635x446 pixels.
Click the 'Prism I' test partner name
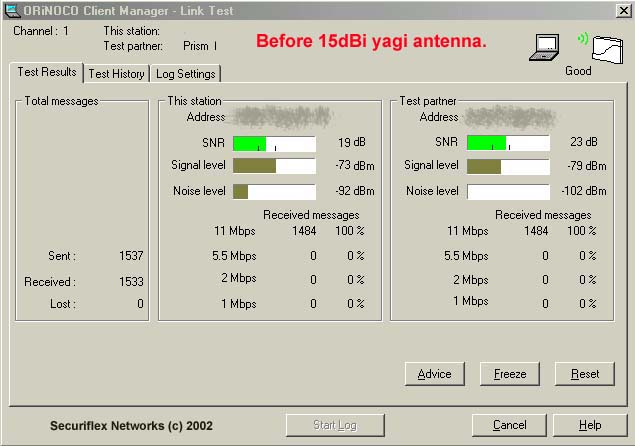[200, 46]
